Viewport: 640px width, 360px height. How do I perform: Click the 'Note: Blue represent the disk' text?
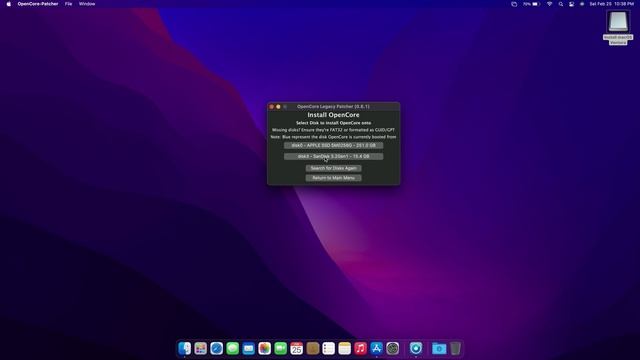pos(333,137)
